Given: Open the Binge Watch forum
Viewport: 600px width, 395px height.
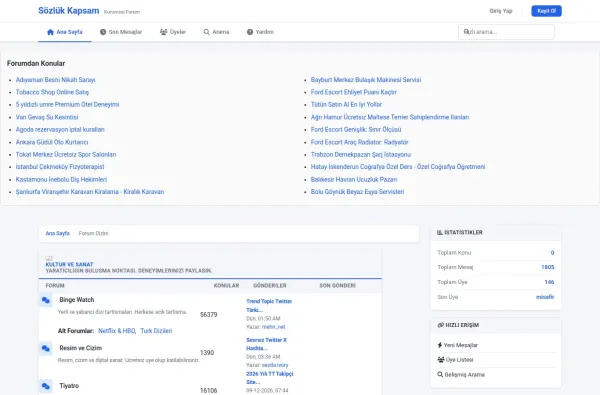Looking at the screenshot, I should (x=77, y=300).
